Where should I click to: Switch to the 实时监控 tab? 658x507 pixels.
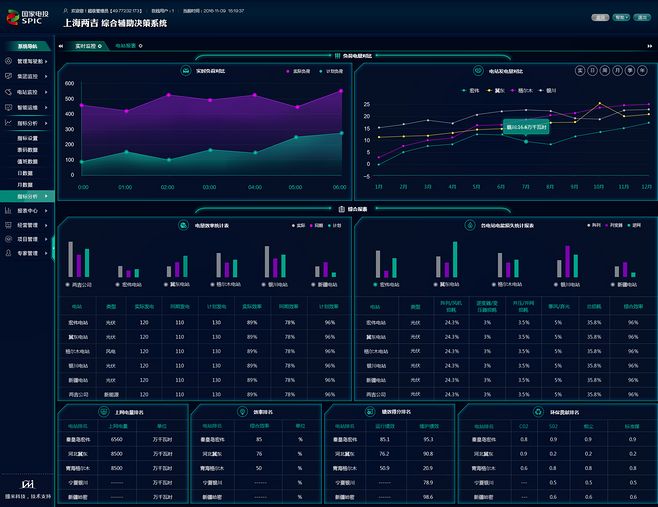pyautogui.click(x=86, y=46)
